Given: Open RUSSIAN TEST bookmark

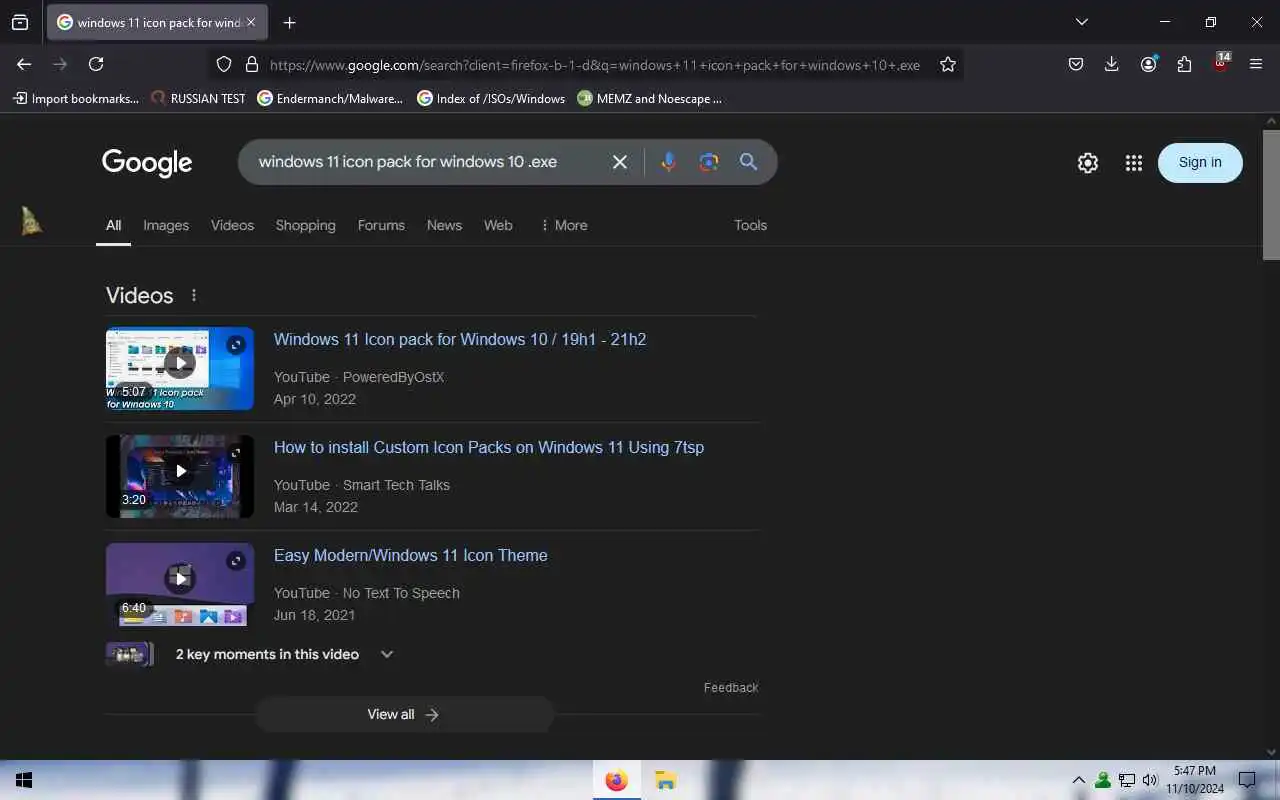Looking at the screenshot, I should [x=198, y=98].
